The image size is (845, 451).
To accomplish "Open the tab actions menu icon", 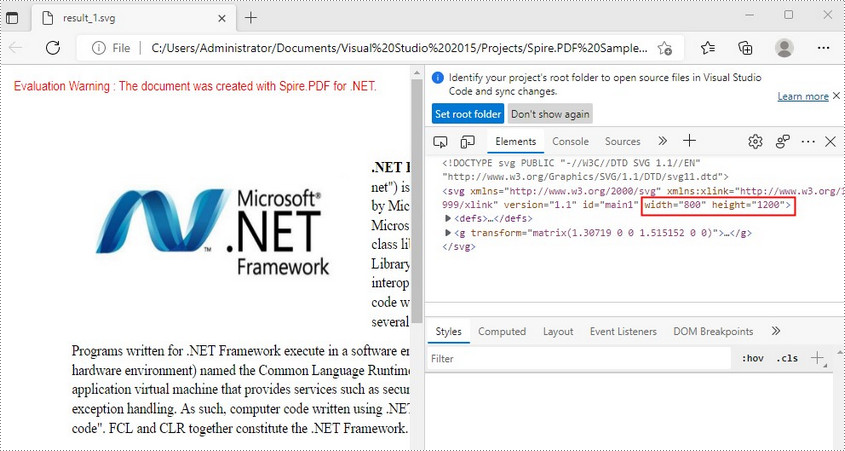I will pos(11,18).
